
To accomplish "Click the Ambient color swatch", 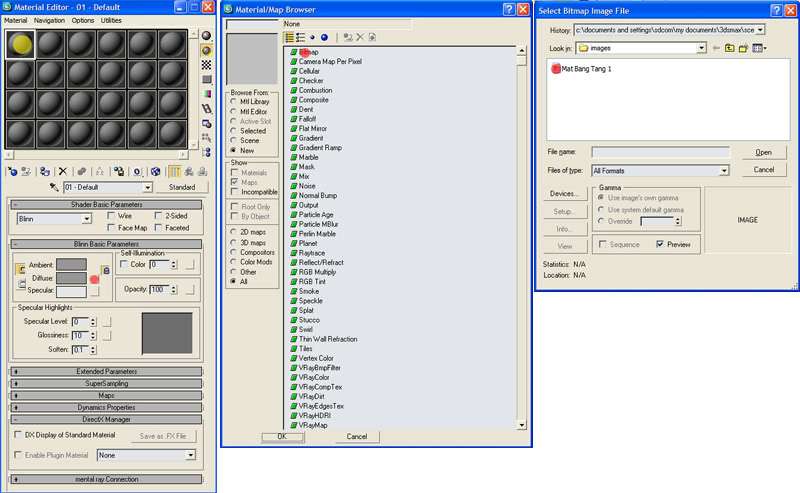I will click(71, 264).
